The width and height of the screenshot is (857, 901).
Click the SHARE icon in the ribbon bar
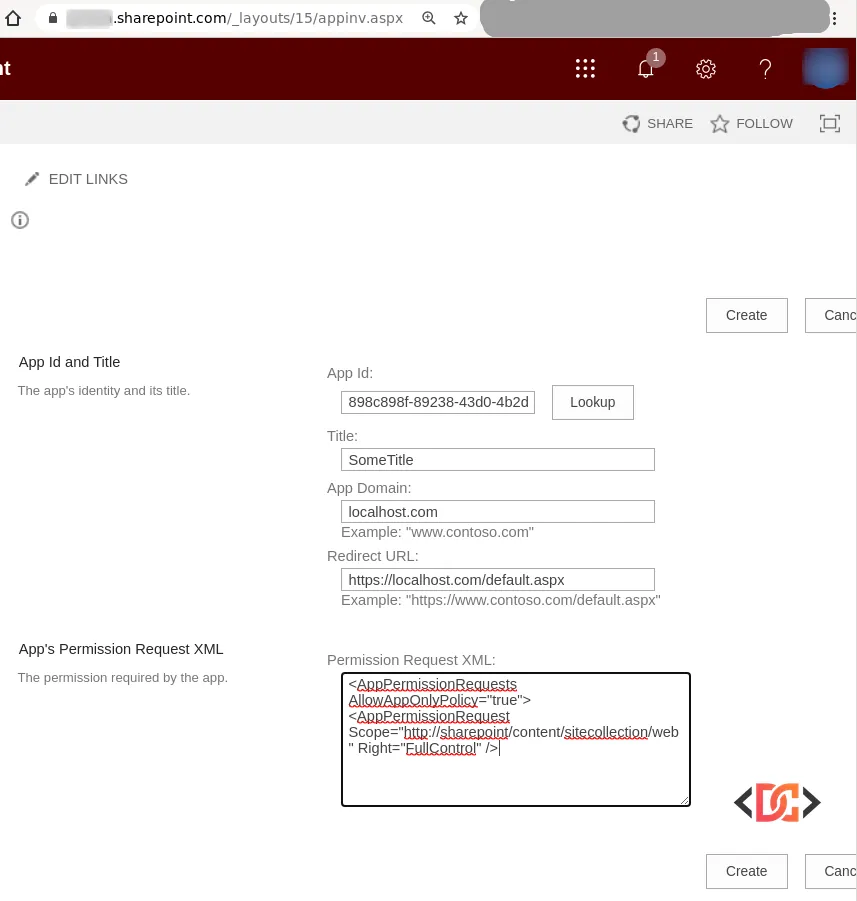pos(631,123)
